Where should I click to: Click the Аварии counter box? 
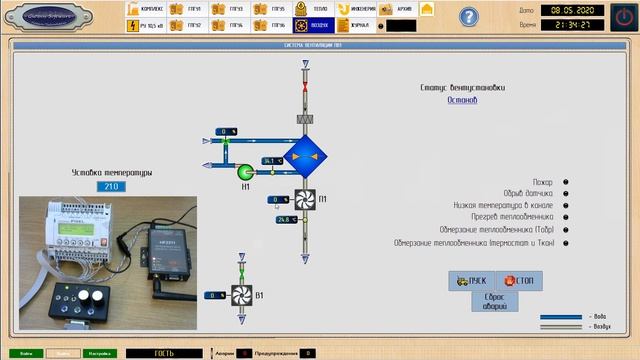[x=244, y=353]
